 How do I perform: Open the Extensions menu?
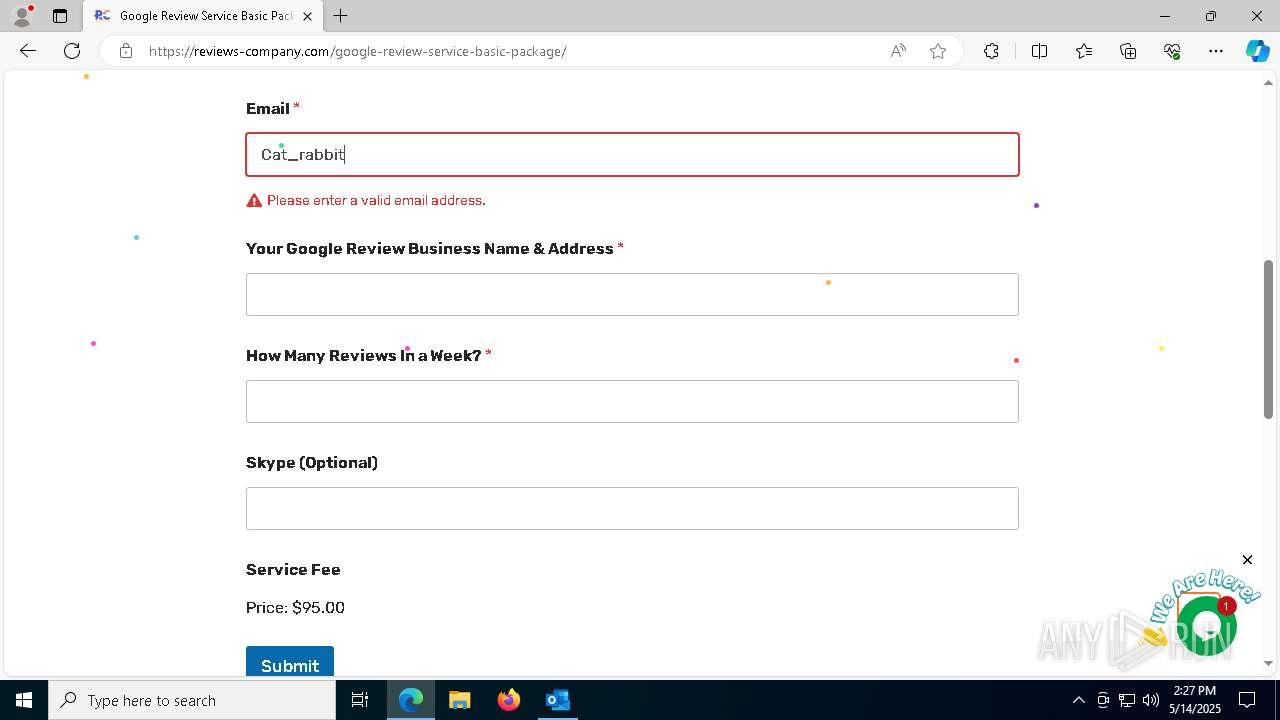(991, 51)
